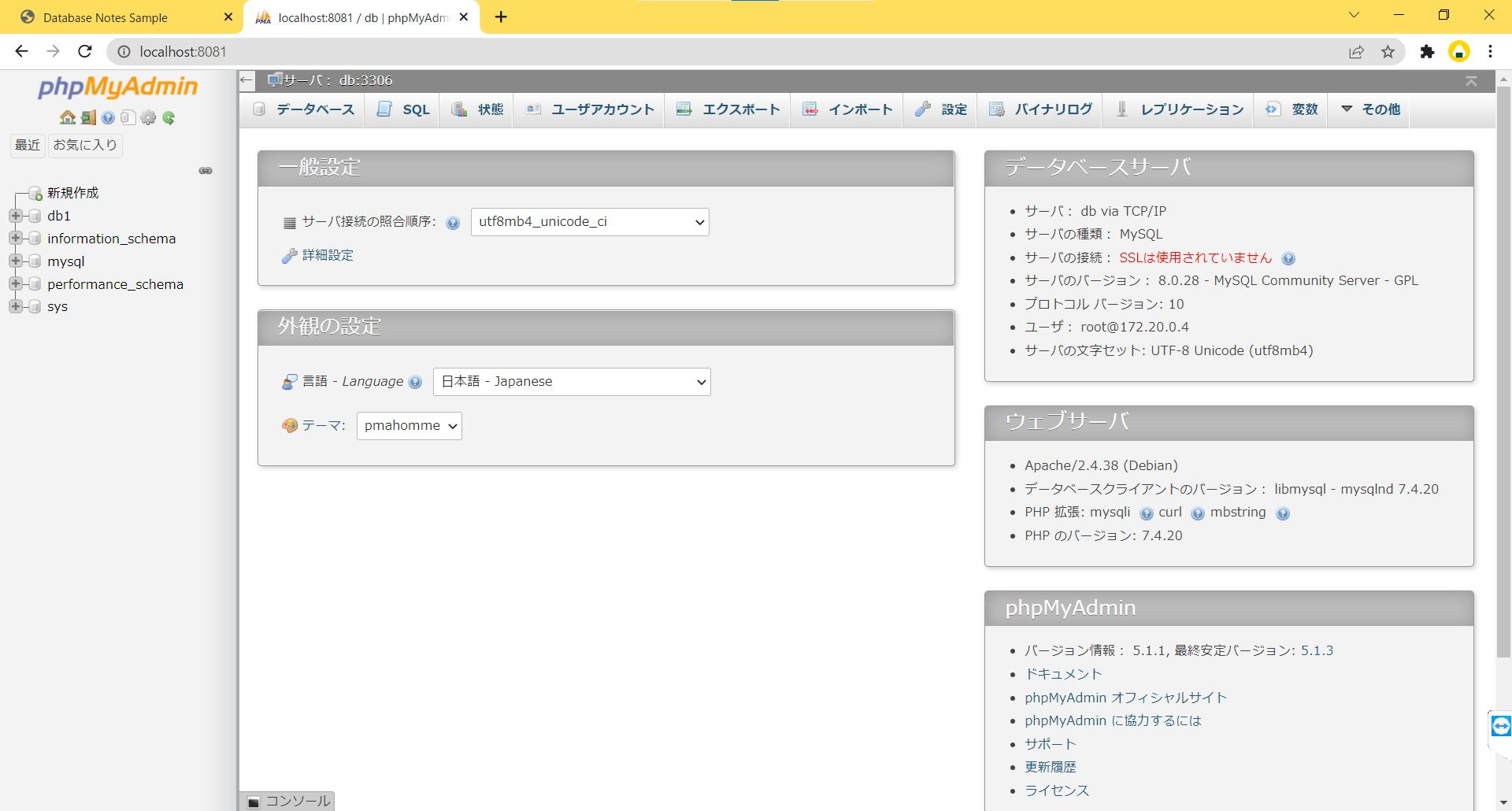
Task: Show the 最近 recent tables list
Action: 28,145
